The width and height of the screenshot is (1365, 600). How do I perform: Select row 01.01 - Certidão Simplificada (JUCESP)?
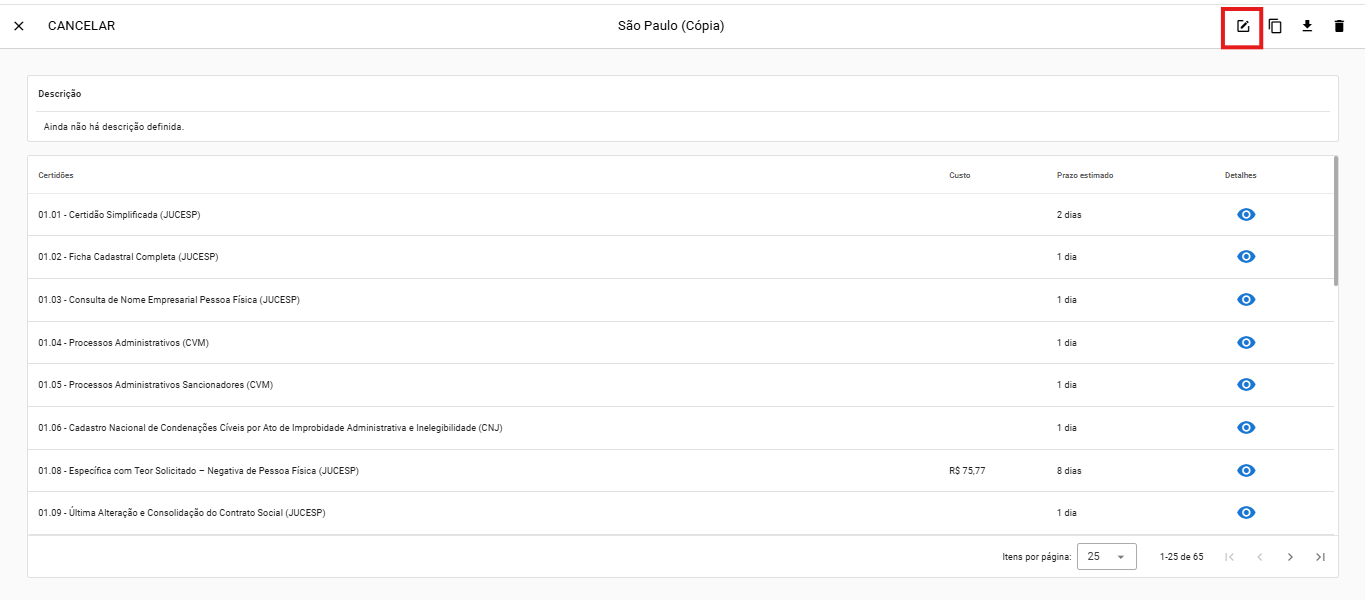(680, 215)
